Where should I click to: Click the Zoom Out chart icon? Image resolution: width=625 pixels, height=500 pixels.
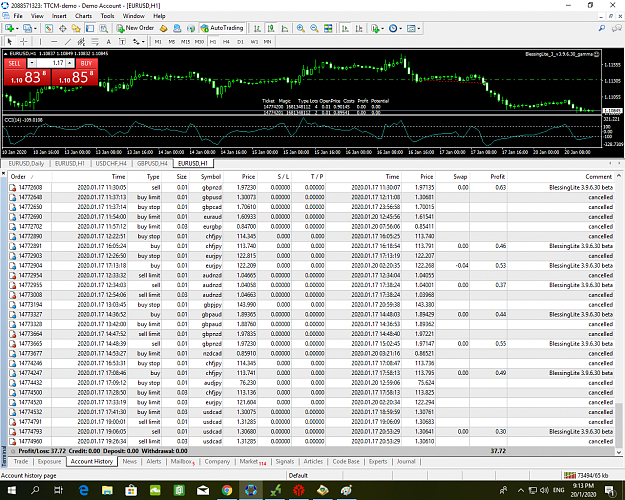click(314, 28)
